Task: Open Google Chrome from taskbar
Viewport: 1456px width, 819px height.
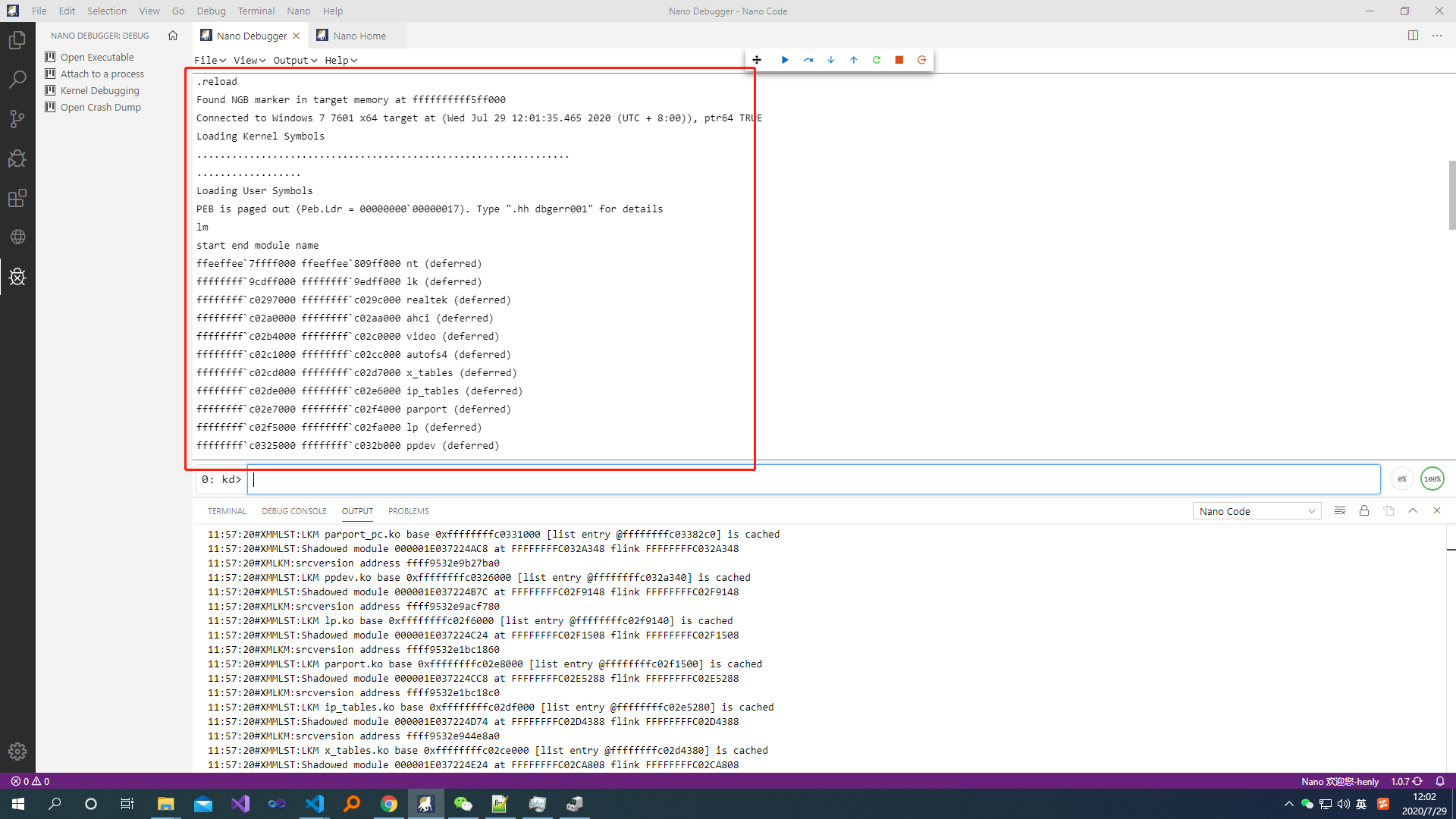Action: click(x=388, y=804)
